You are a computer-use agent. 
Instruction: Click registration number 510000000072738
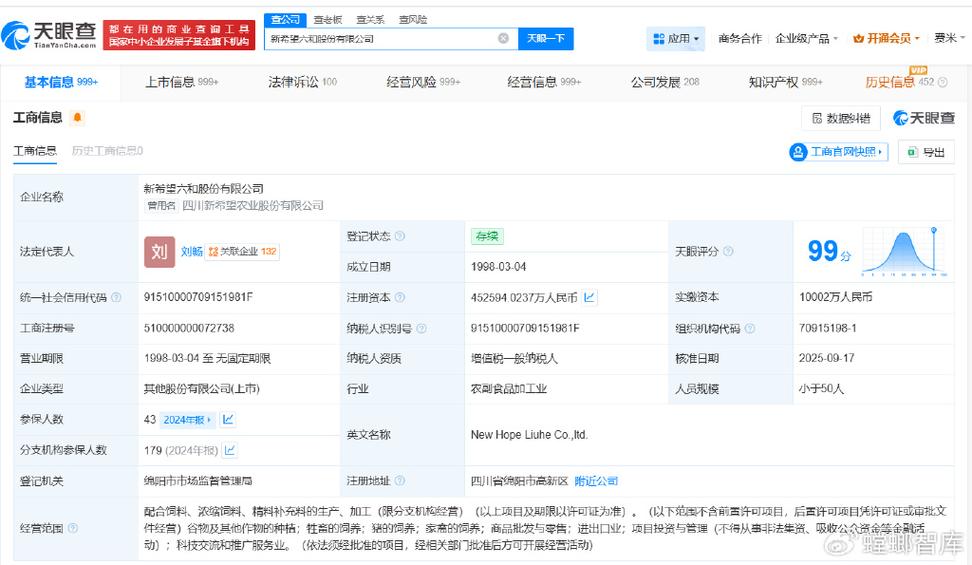(189, 328)
